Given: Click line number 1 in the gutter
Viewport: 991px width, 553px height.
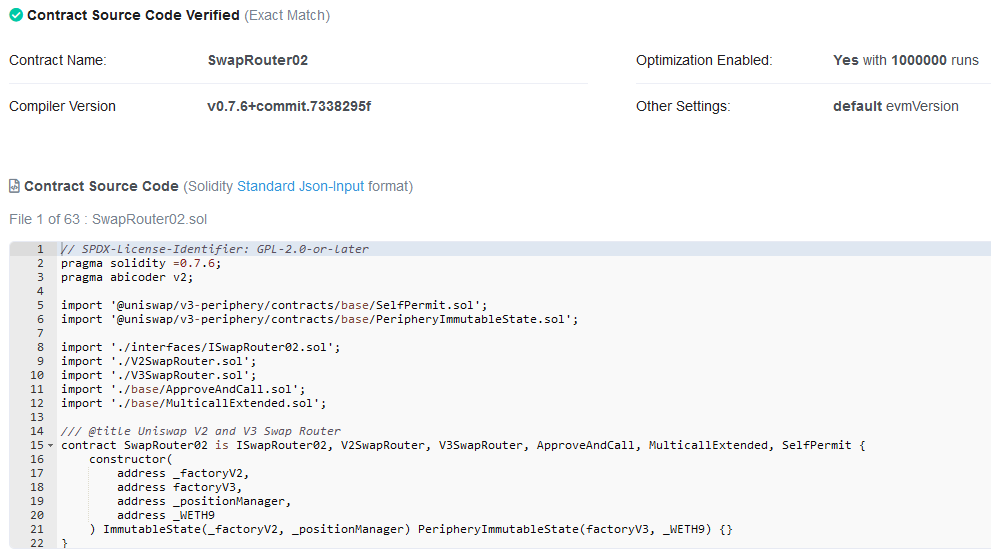Looking at the screenshot, I should click(x=39, y=249).
